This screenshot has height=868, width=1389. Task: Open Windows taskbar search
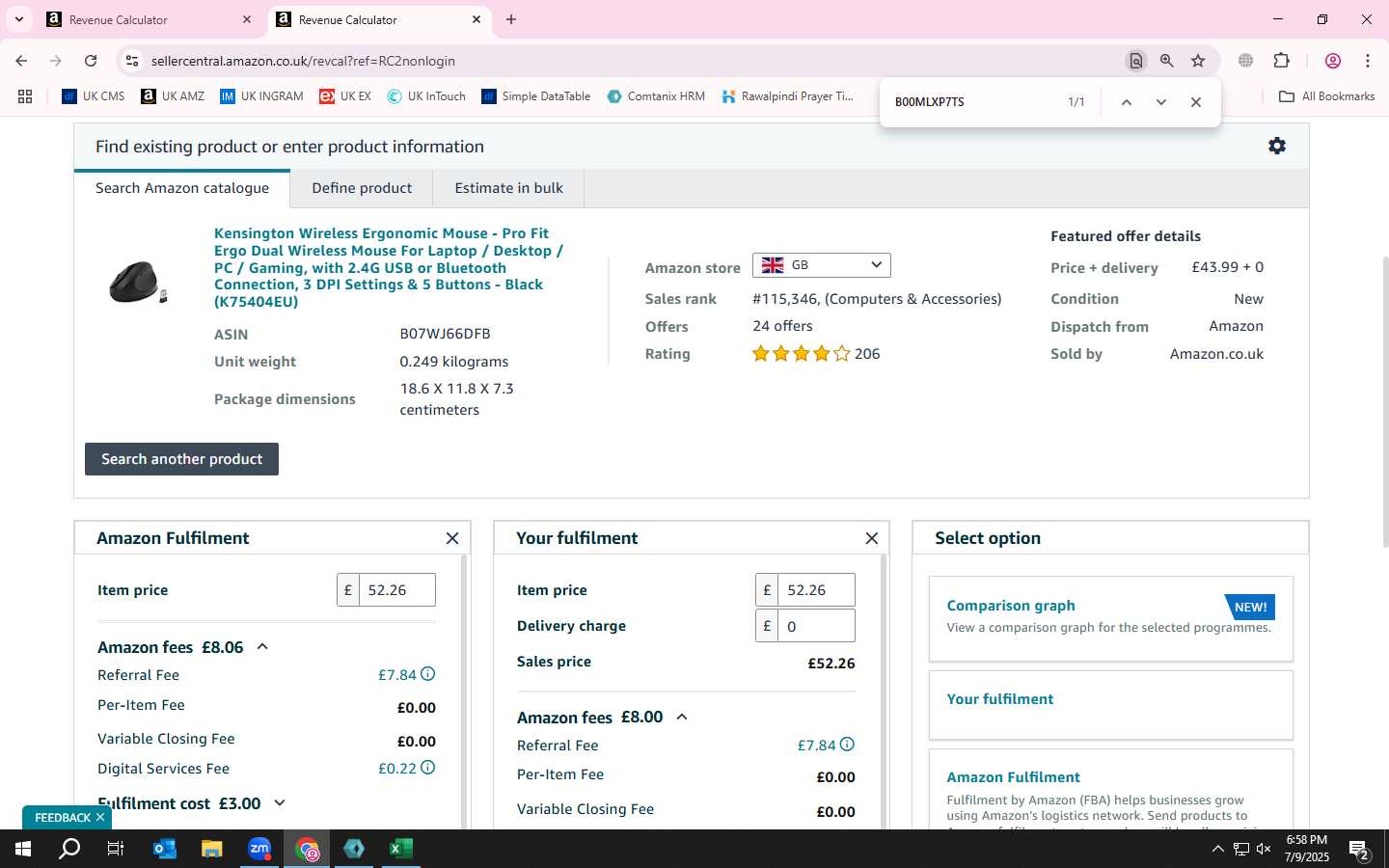pos(69,849)
